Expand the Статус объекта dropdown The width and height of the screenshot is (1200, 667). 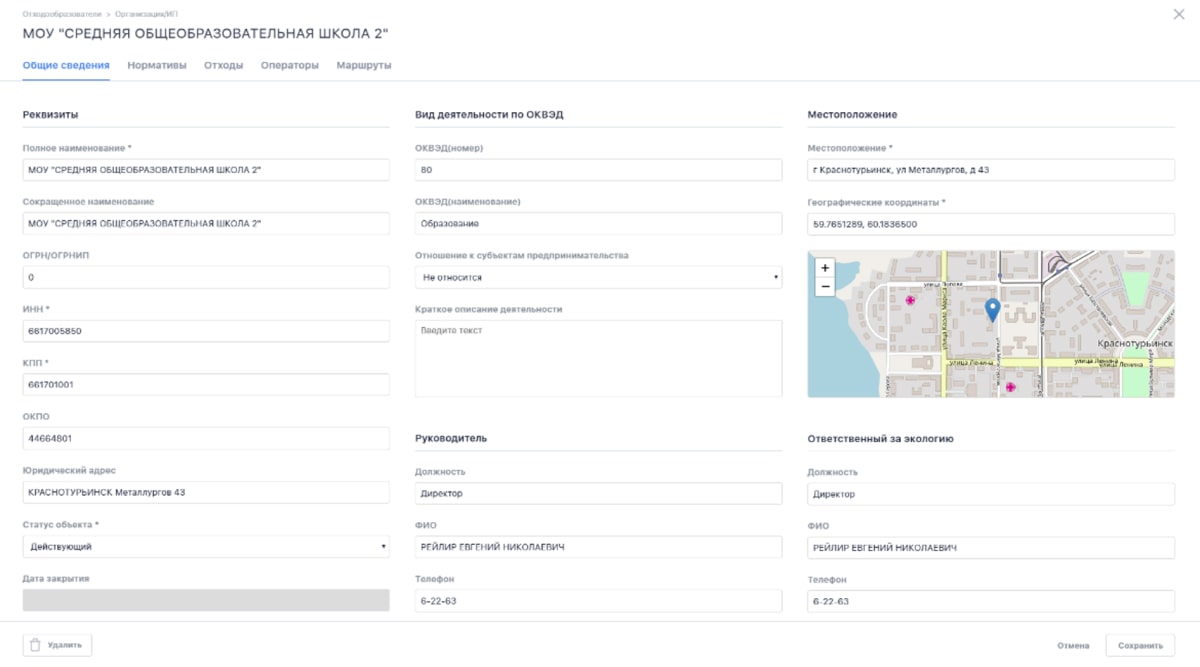coord(205,547)
